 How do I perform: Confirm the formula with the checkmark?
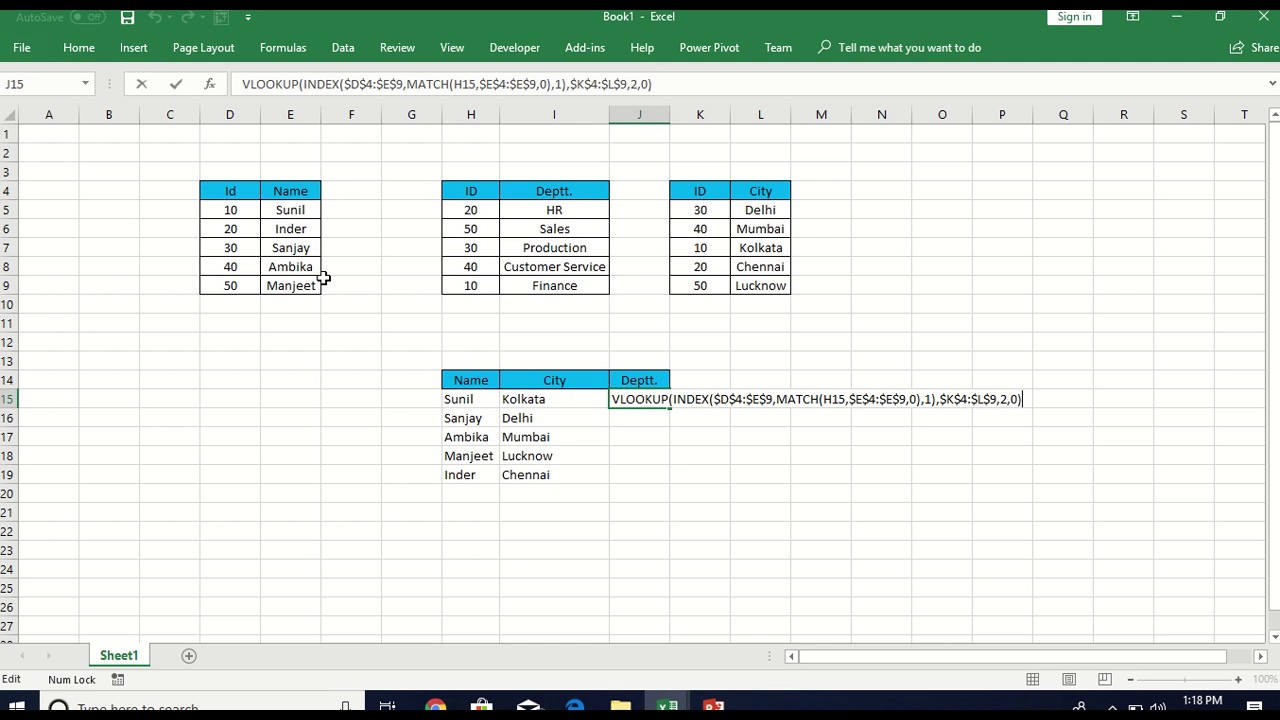pos(176,84)
